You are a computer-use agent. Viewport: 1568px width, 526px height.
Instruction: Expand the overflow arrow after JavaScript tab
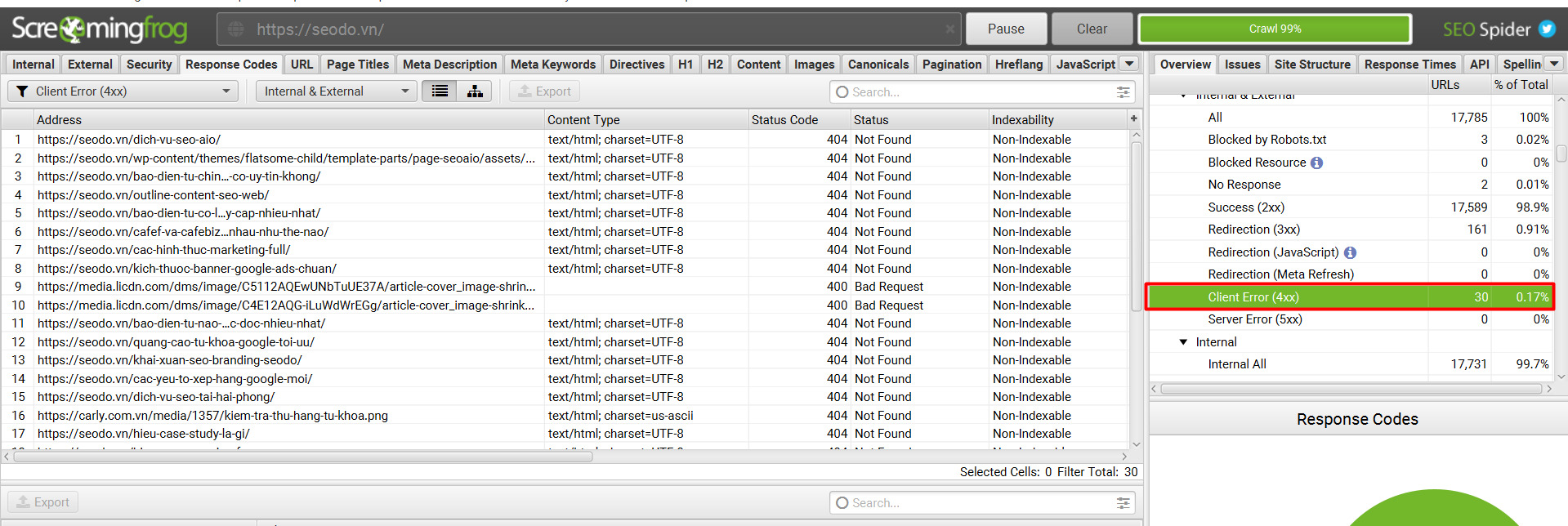(1129, 64)
